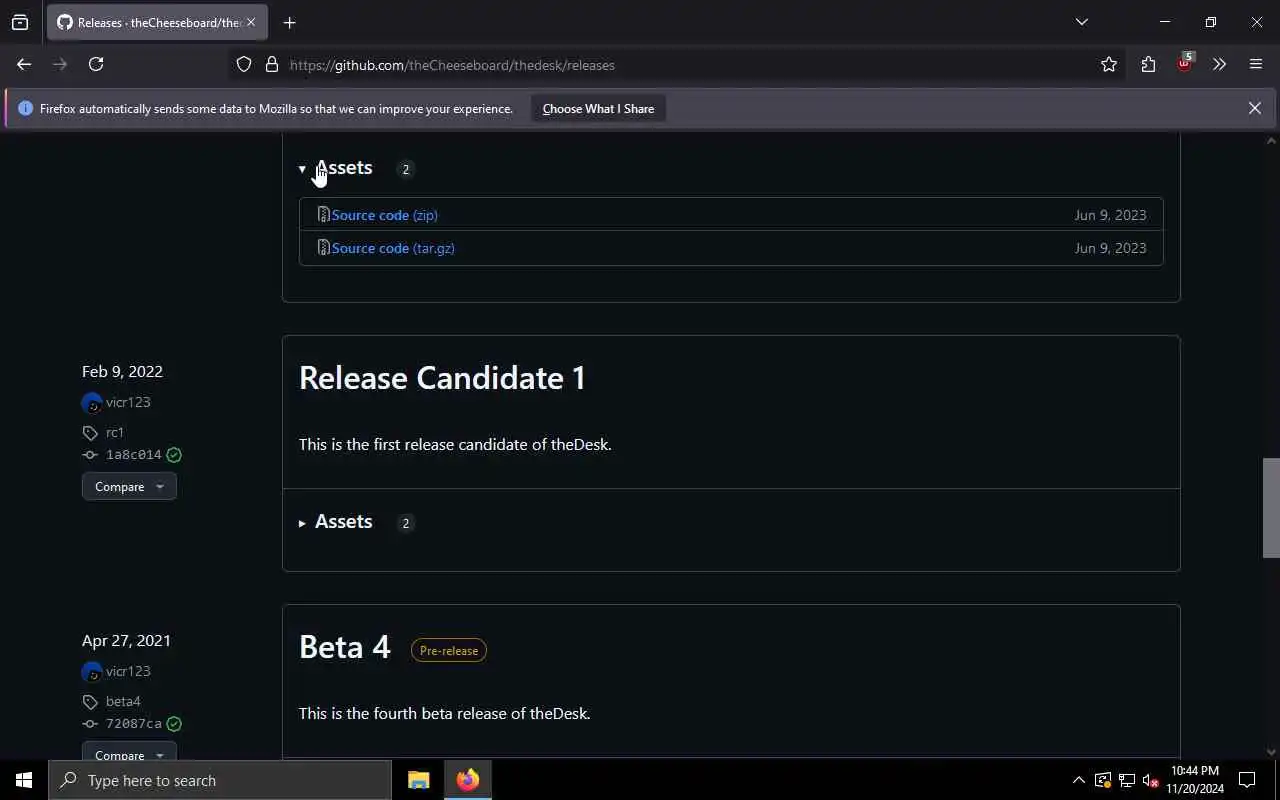Click the tracking protection shield icon

tap(244, 64)
